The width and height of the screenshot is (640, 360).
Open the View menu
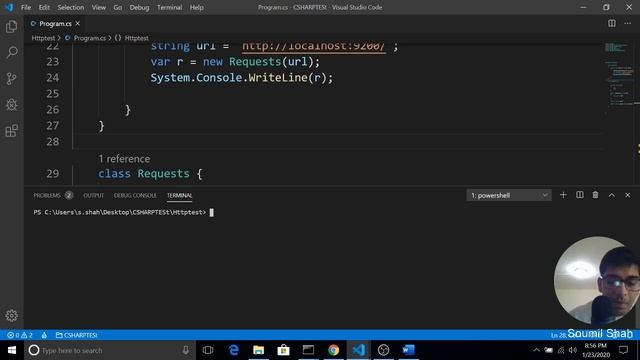pyautogui.click(x=98, y=7)
